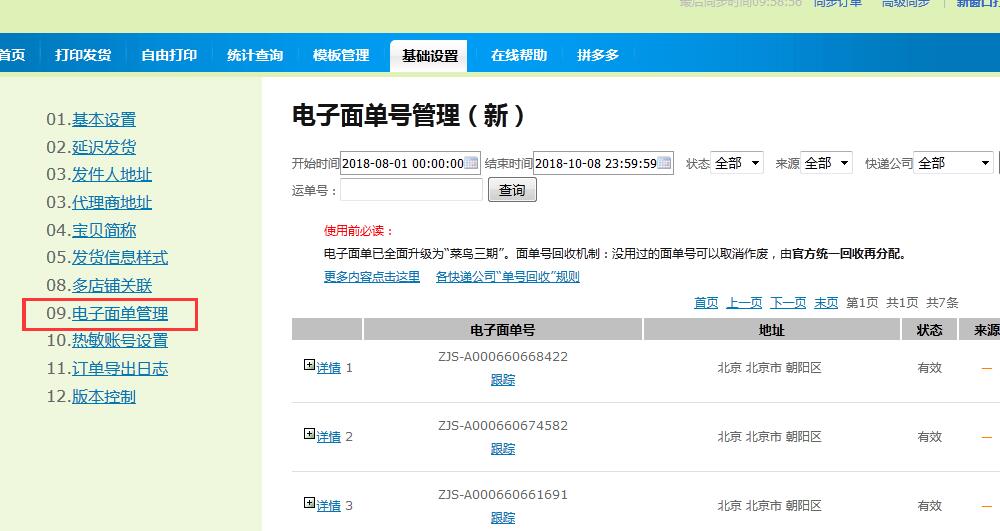Open 03.发件人地址 in the sidebar

pyautogui.click(x=111, y=175)
